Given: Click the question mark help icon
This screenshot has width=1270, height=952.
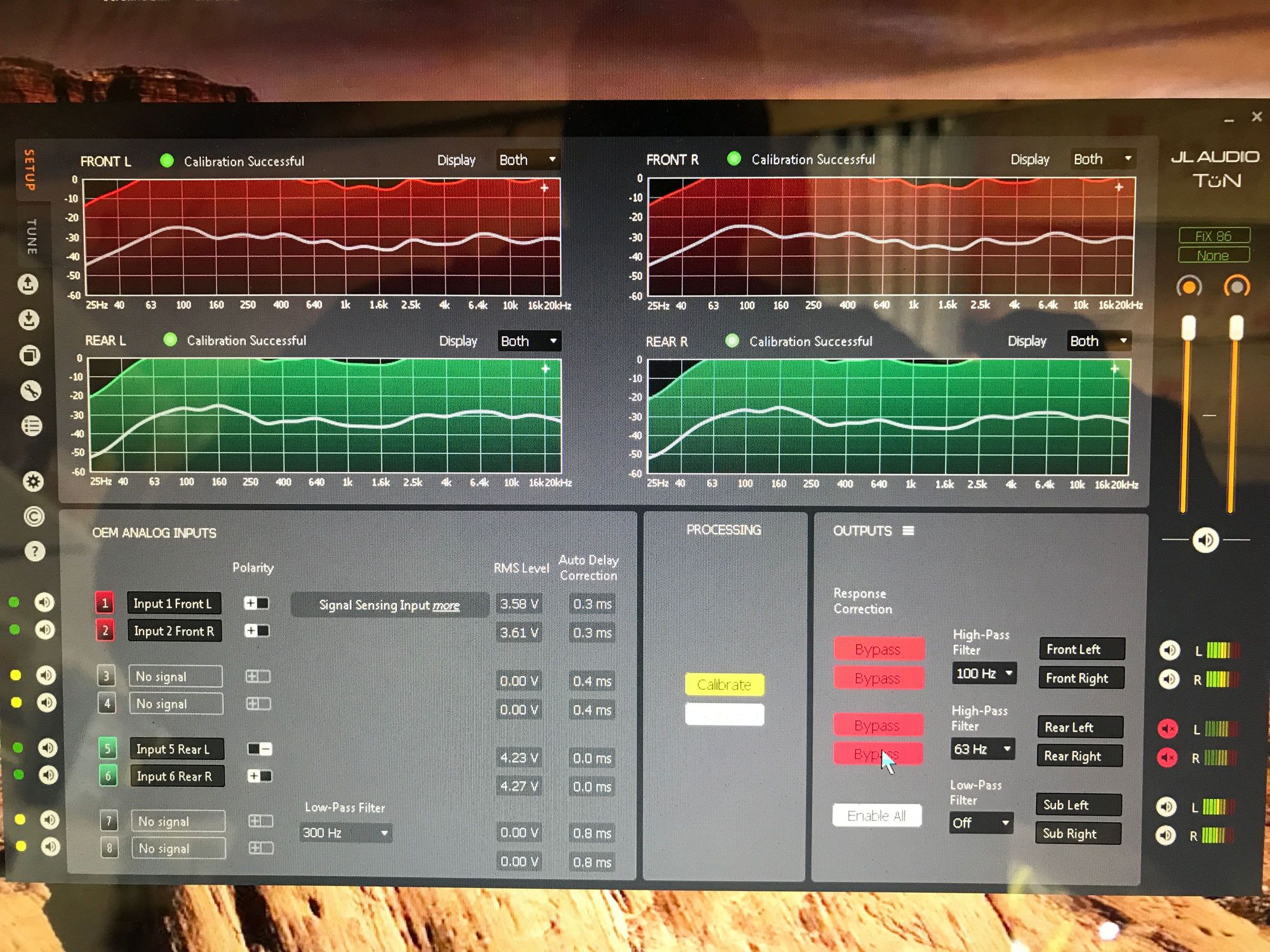Looking at the screenshot, I should pyautogui.click(x=35, y=551).
